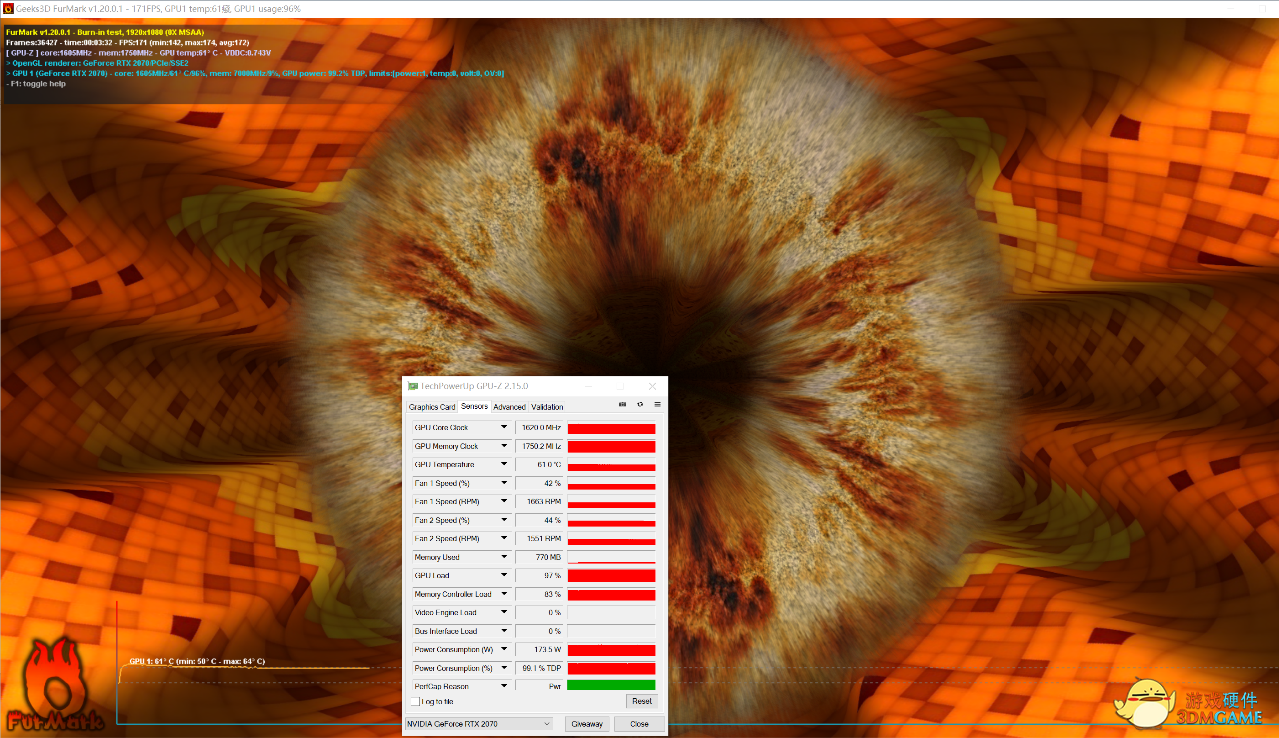Open the Bus Interface Load dropdown
This screenshot has height=738, width=1279.
(x=504, y=631)
